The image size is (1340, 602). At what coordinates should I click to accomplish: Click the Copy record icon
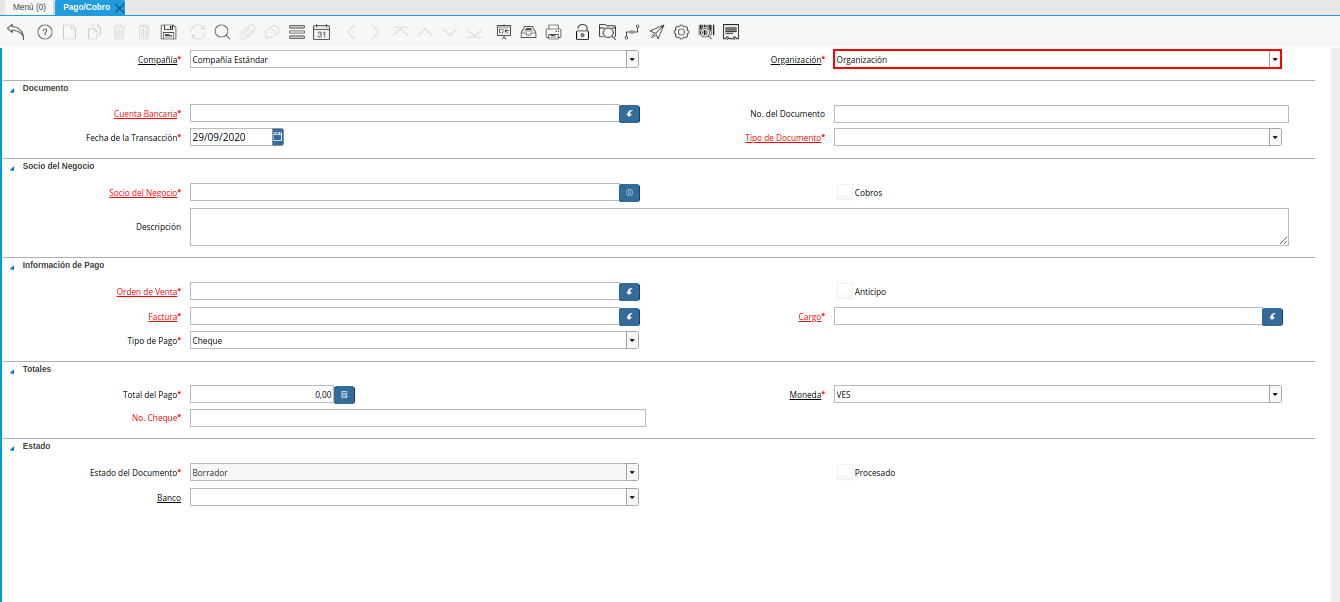click(95, 32)
